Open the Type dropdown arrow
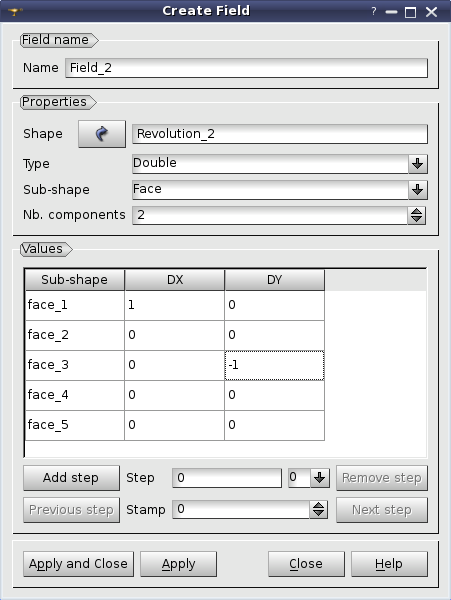Viewport: 451px width, 600px height. point(417,164)
